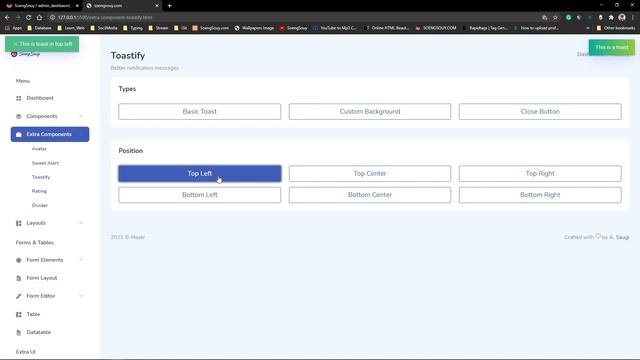Click the Top Right position button
This screenshot has width=640, height=360.
tap(540, 173)
